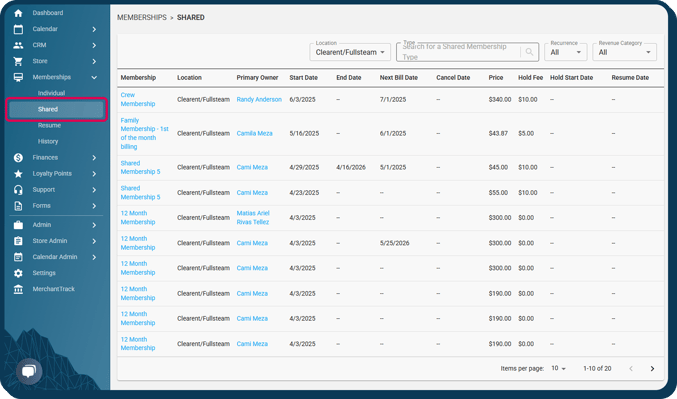The width and height of the screenshot is (677, 399).
Task: Expand the Forms submenu chevron
Action: point(94,206)
